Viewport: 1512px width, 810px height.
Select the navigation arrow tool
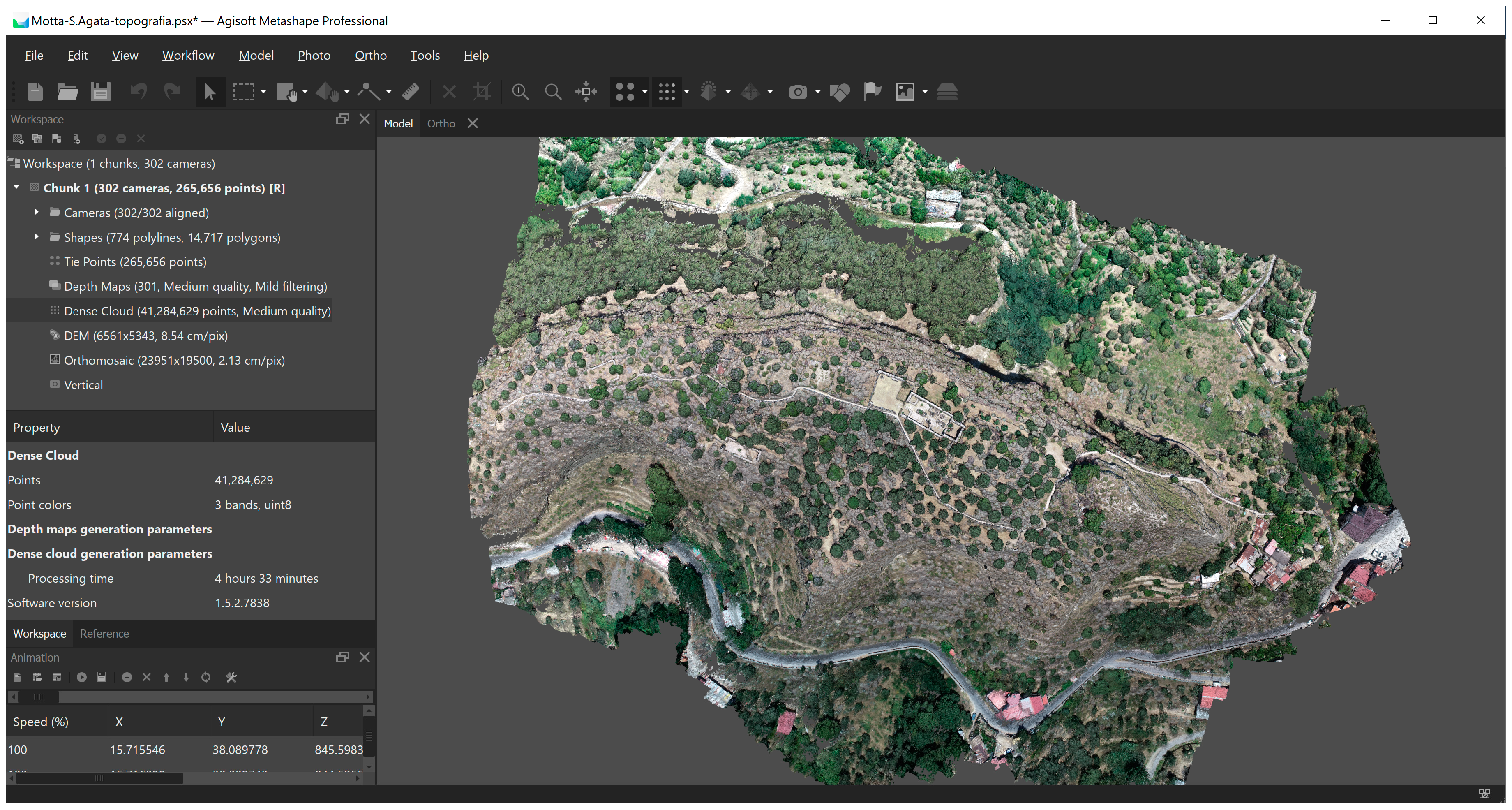[210, 92]
